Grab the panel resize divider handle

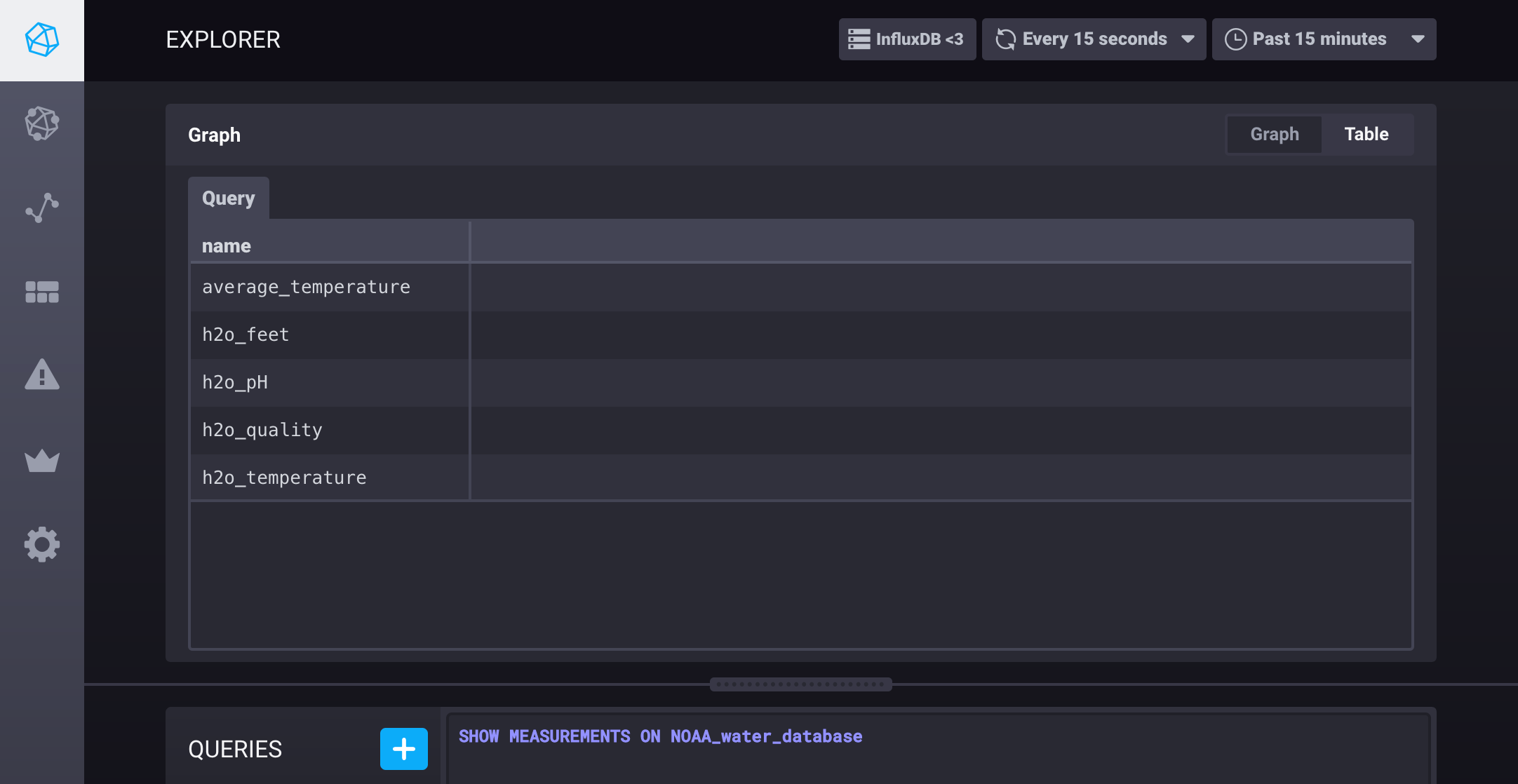pyautogui.click(x=800, y=684)
